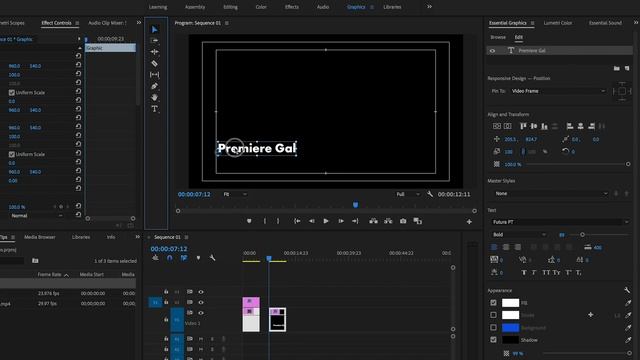This screenshot has width=640, height=360.
Task: Toggle the Shadow checkbox in Appearance
Action: 493,340
